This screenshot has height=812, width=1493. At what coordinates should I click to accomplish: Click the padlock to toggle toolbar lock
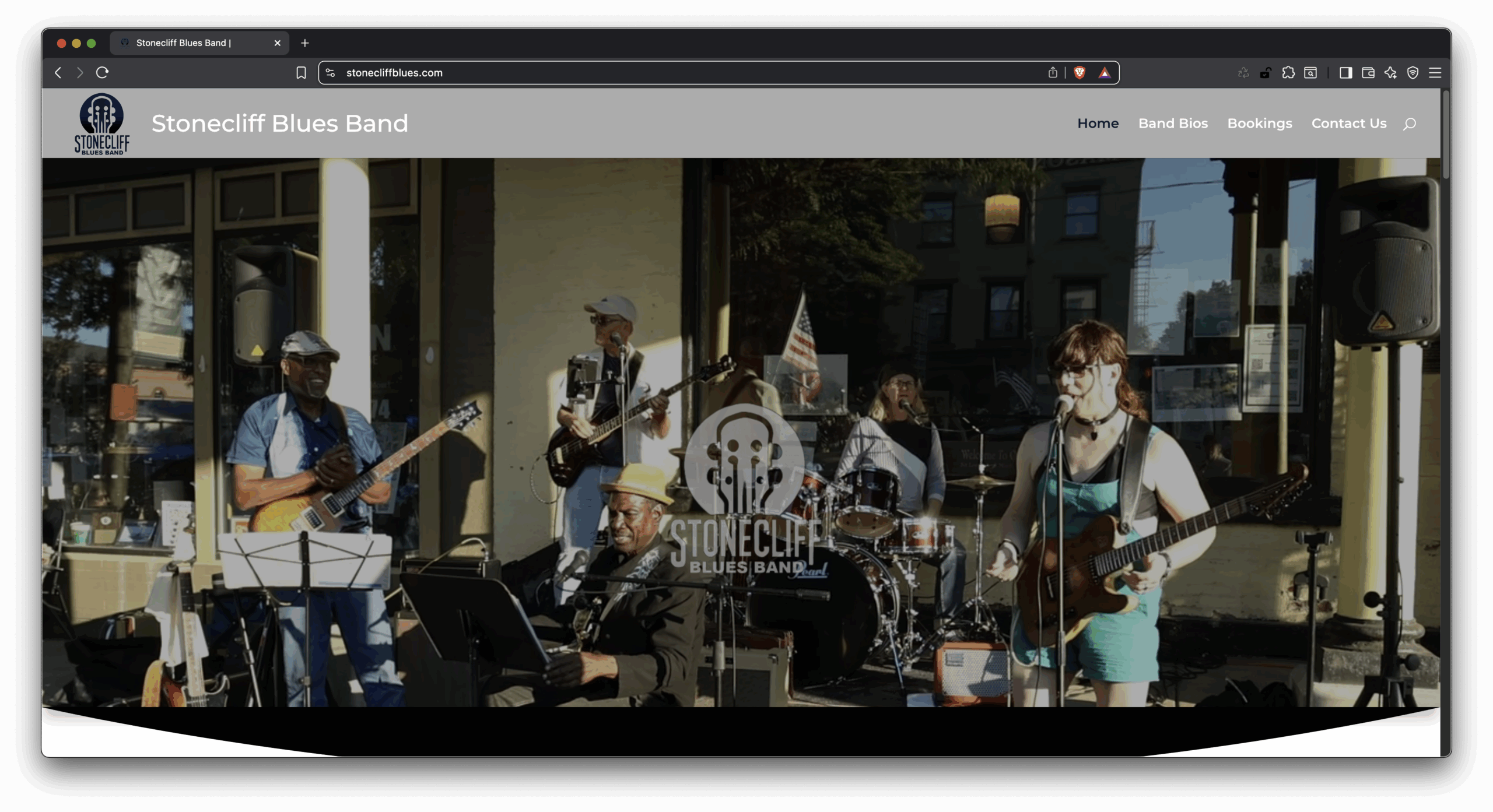(1266, 72)
